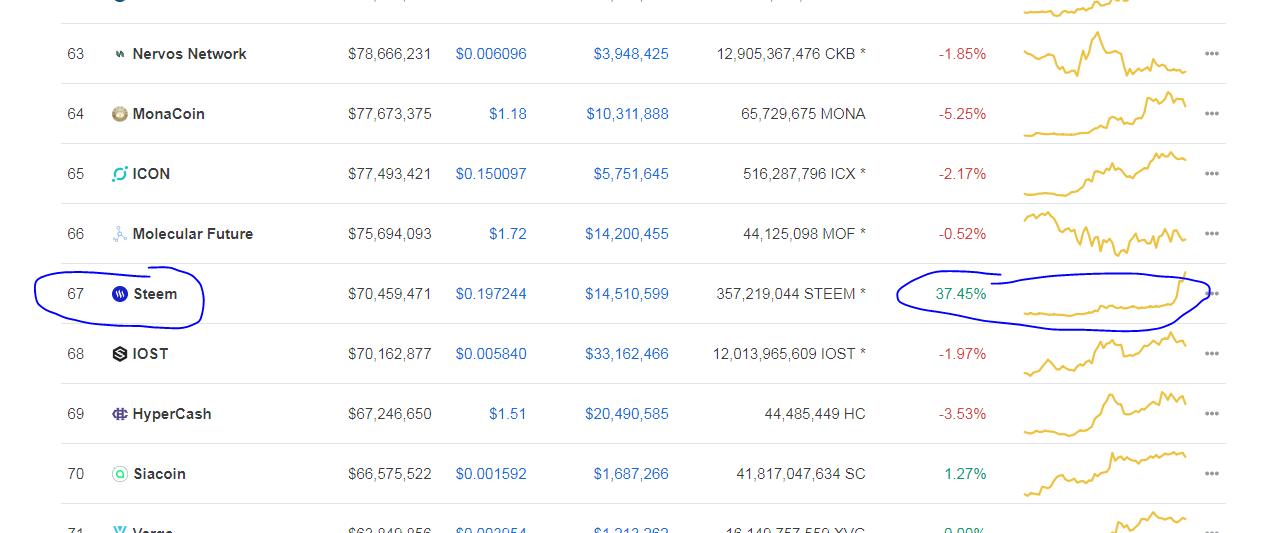Click Siacoin volume $1,687,266

[x=631, y=474]
